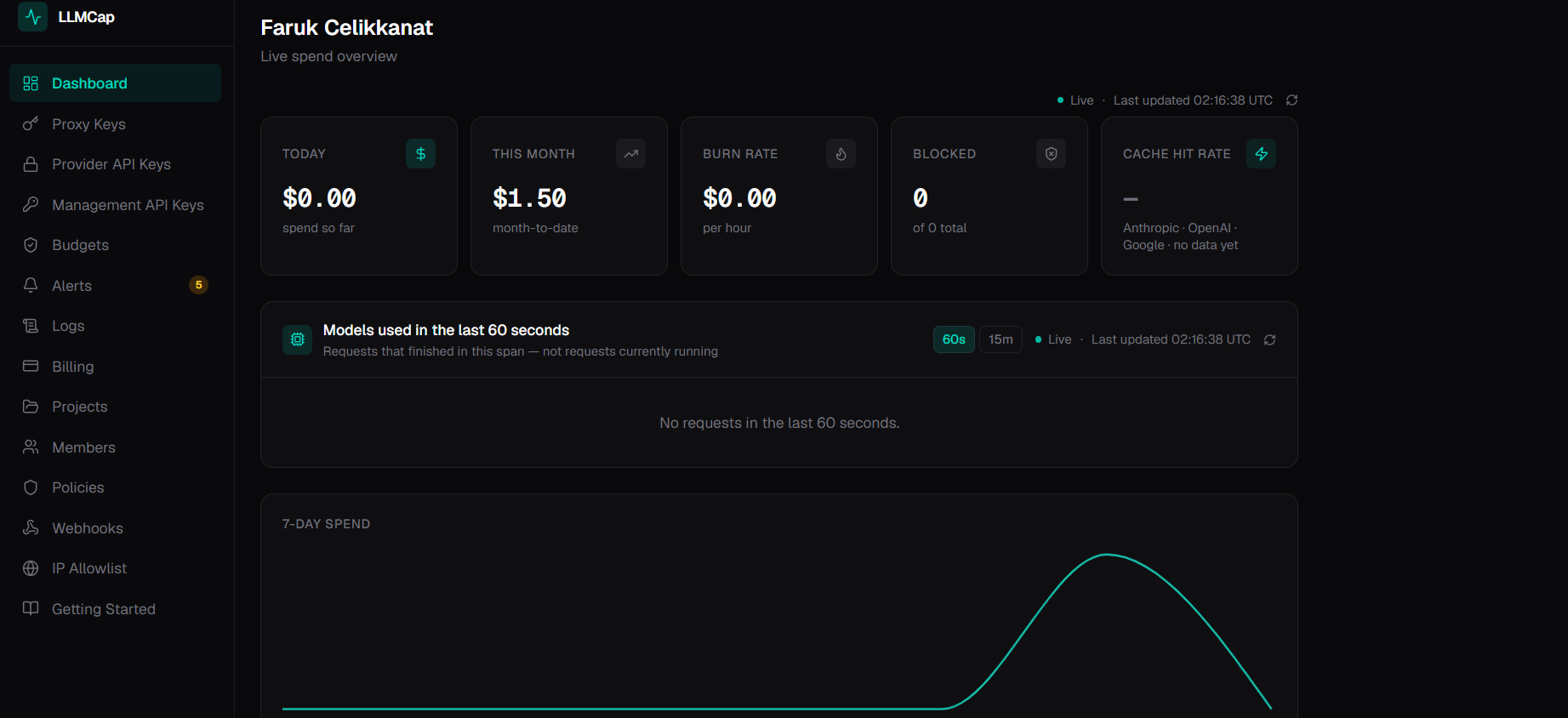Go to Provider API Keys
Viewport: 1568px width, 718px height.
pos(115,164)
